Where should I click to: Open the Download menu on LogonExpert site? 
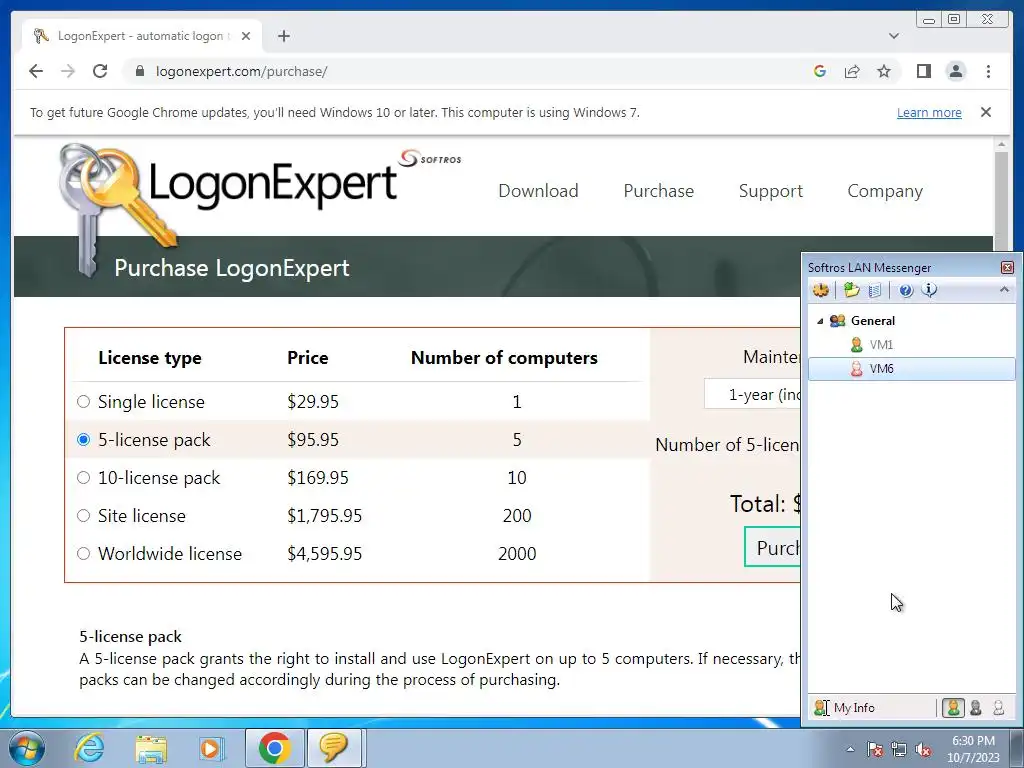click(538, 191)
